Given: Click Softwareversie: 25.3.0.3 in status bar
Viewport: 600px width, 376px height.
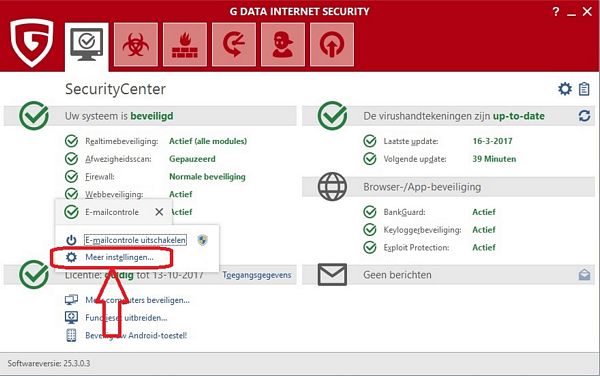Looking at the screenshot, I should tap(49, 363).
